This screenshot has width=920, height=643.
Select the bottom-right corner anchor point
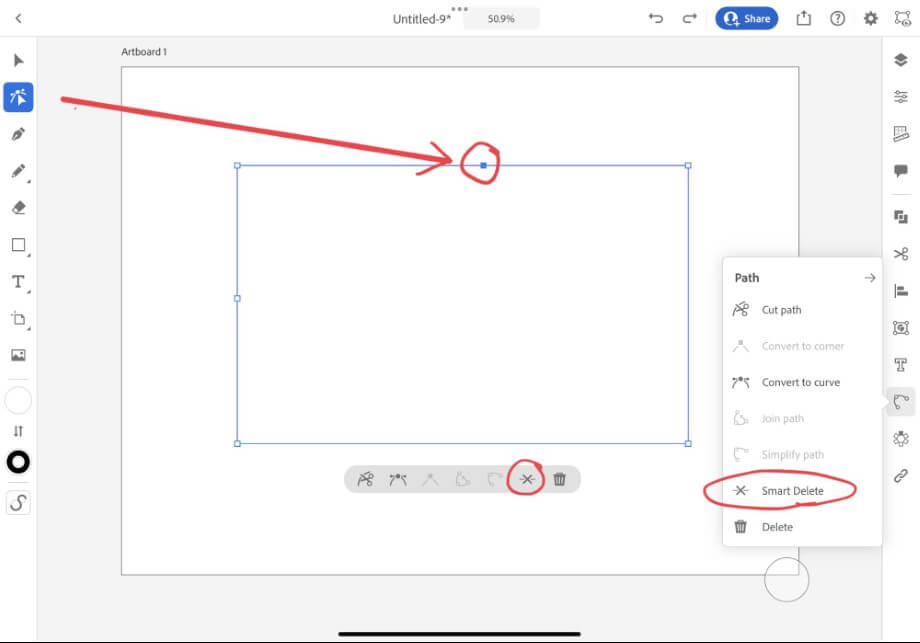(x=688, y=444)
